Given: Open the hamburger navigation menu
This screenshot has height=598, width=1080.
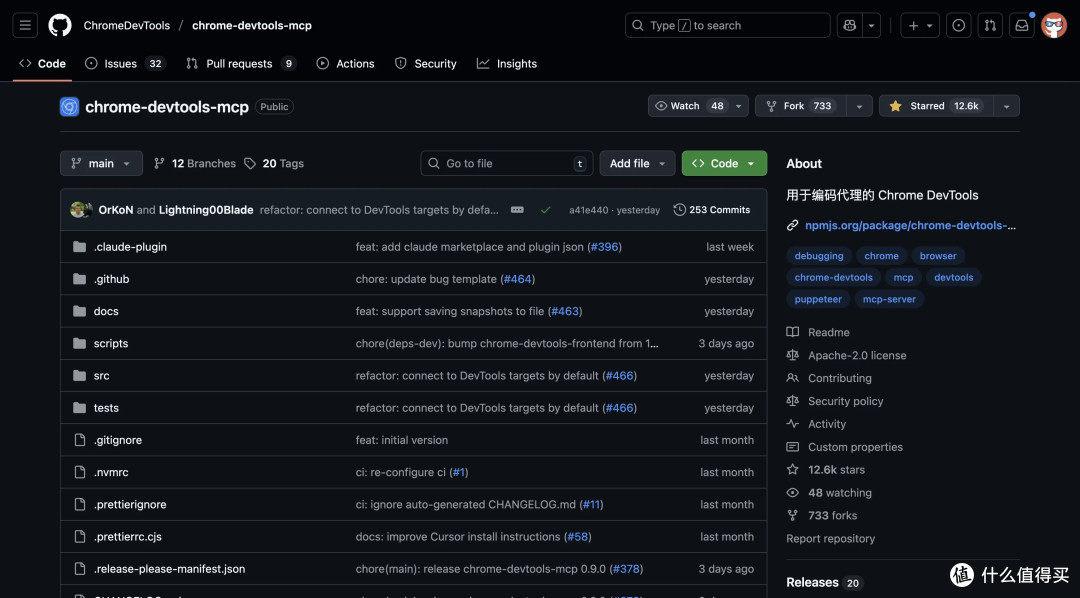Looking at the screenshot, I should (25, 25).
